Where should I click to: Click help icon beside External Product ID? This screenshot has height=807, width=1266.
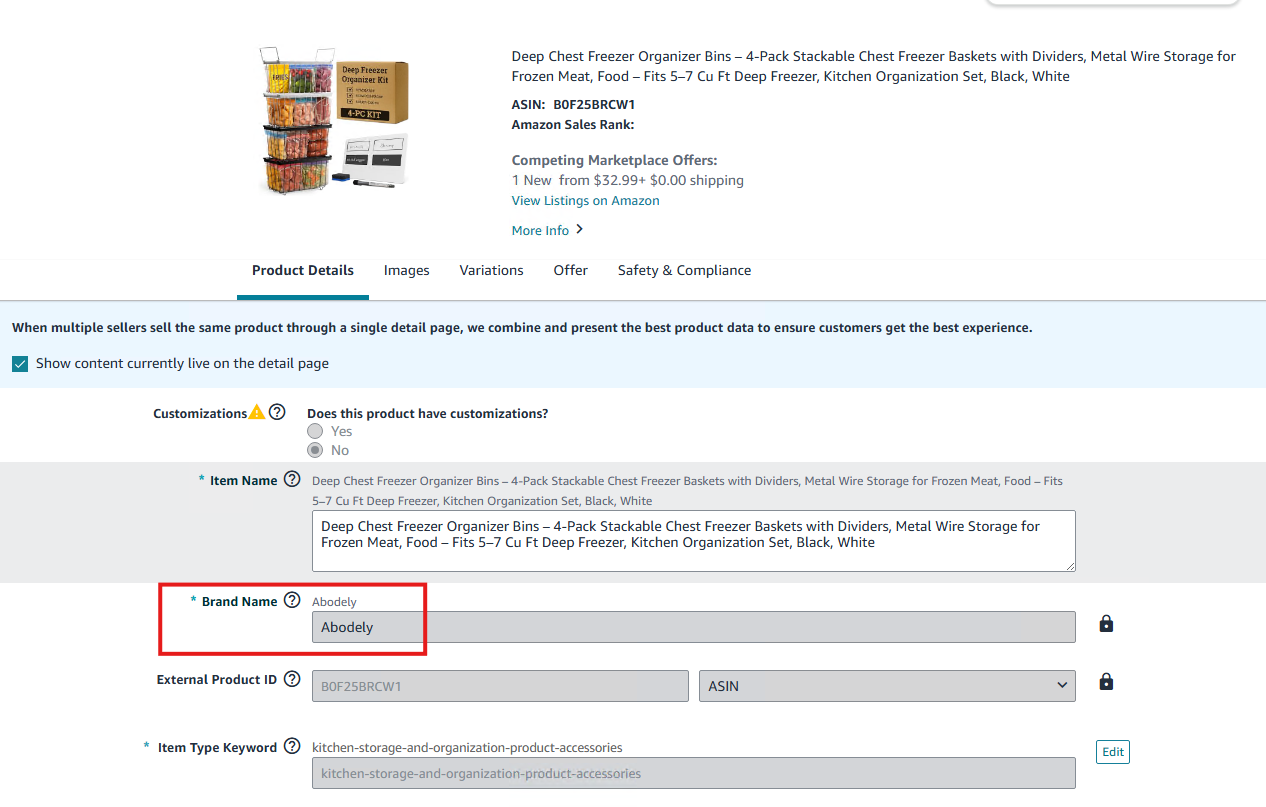coord(292,679)
